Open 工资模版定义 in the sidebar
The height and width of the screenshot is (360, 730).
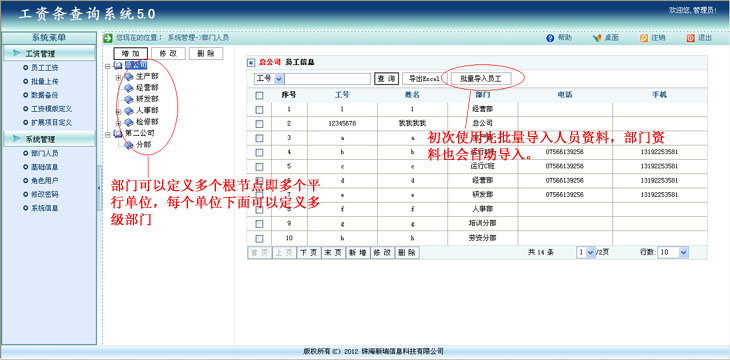coord(51,109)
